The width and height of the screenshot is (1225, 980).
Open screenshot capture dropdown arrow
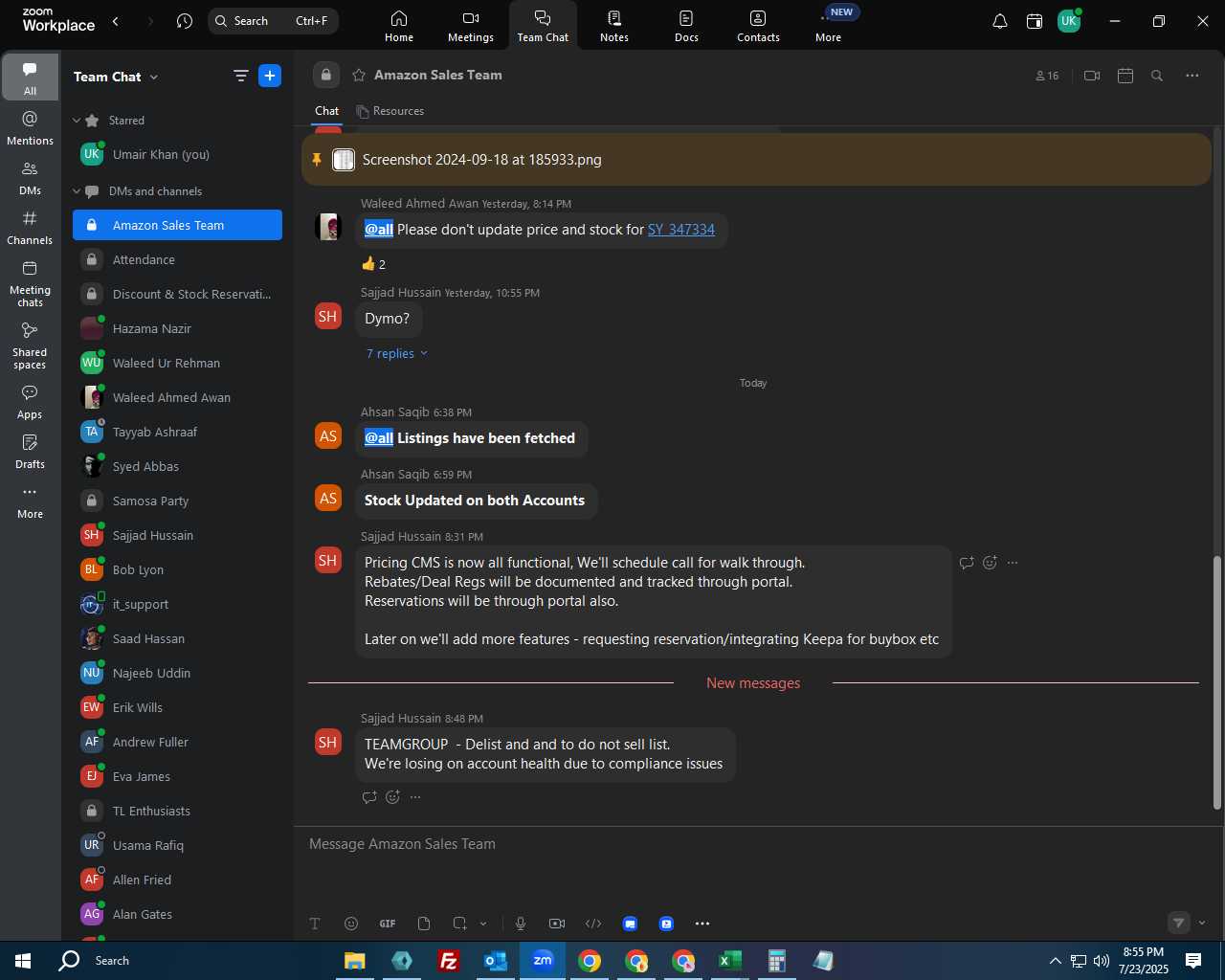pos(483,924)
